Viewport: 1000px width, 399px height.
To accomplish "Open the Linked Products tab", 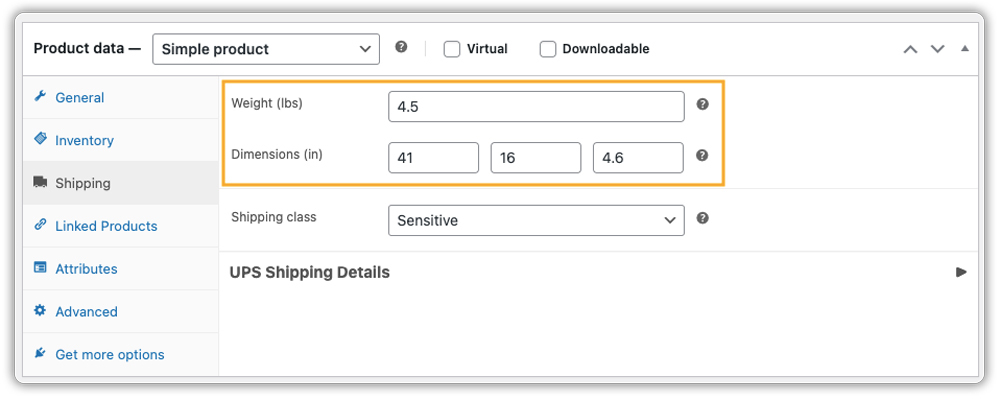I will point(121,226).
